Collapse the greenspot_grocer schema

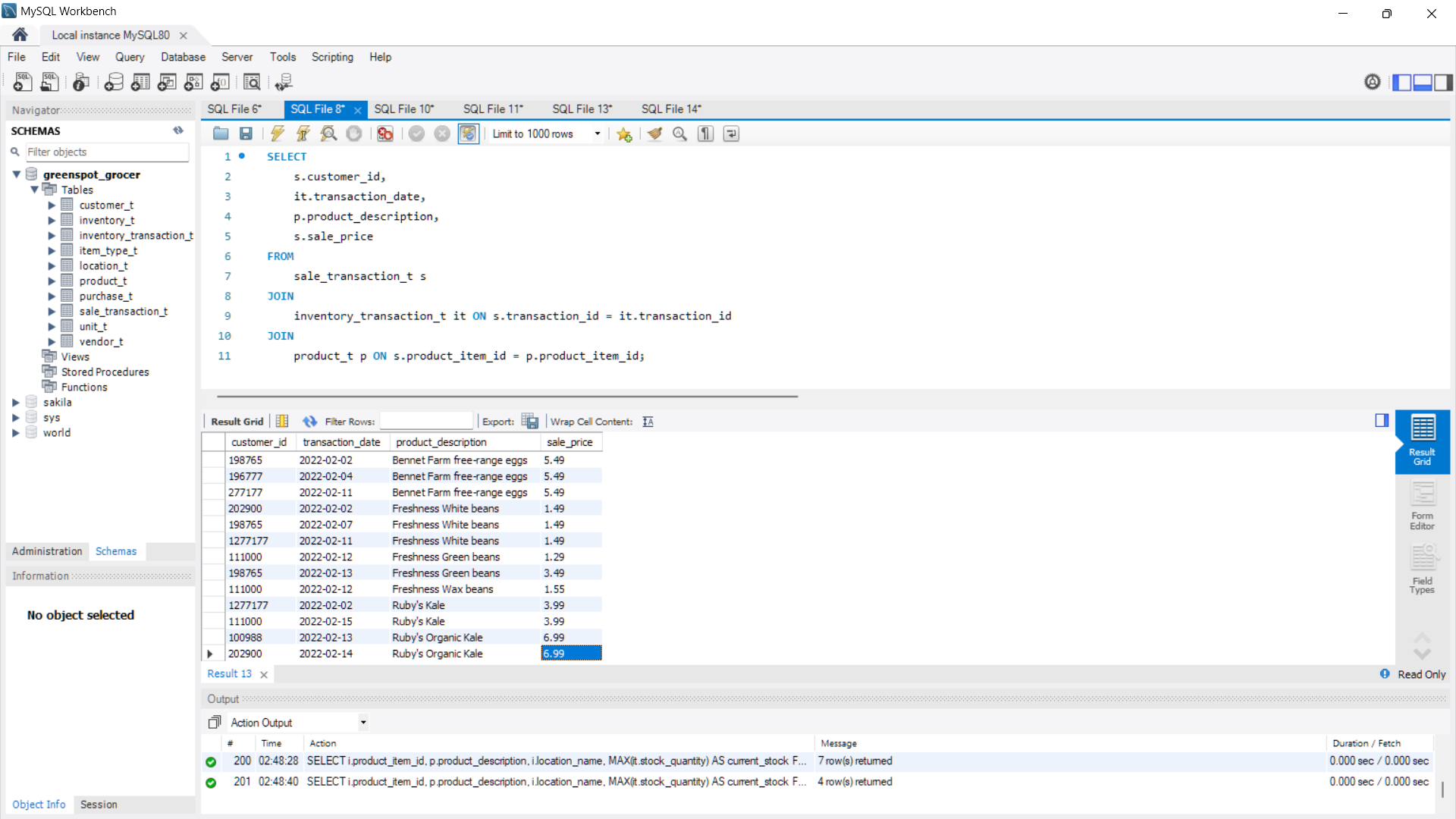click(x=16, y=174)
